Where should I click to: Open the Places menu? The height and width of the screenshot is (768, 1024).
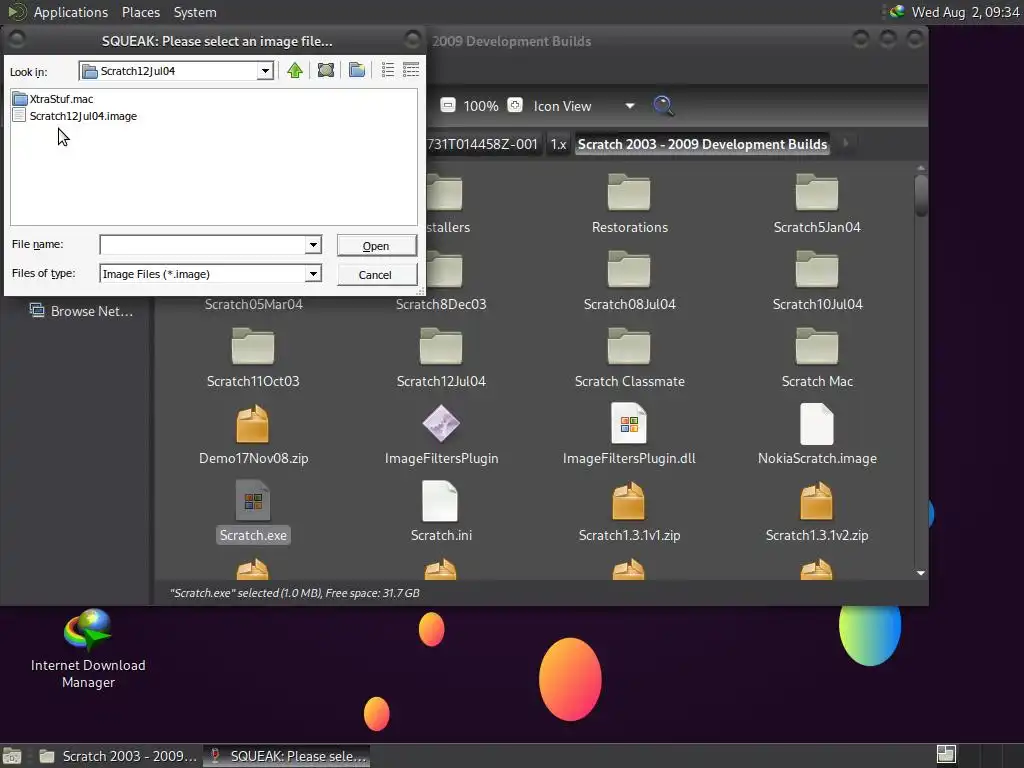(x=140, y=12)
